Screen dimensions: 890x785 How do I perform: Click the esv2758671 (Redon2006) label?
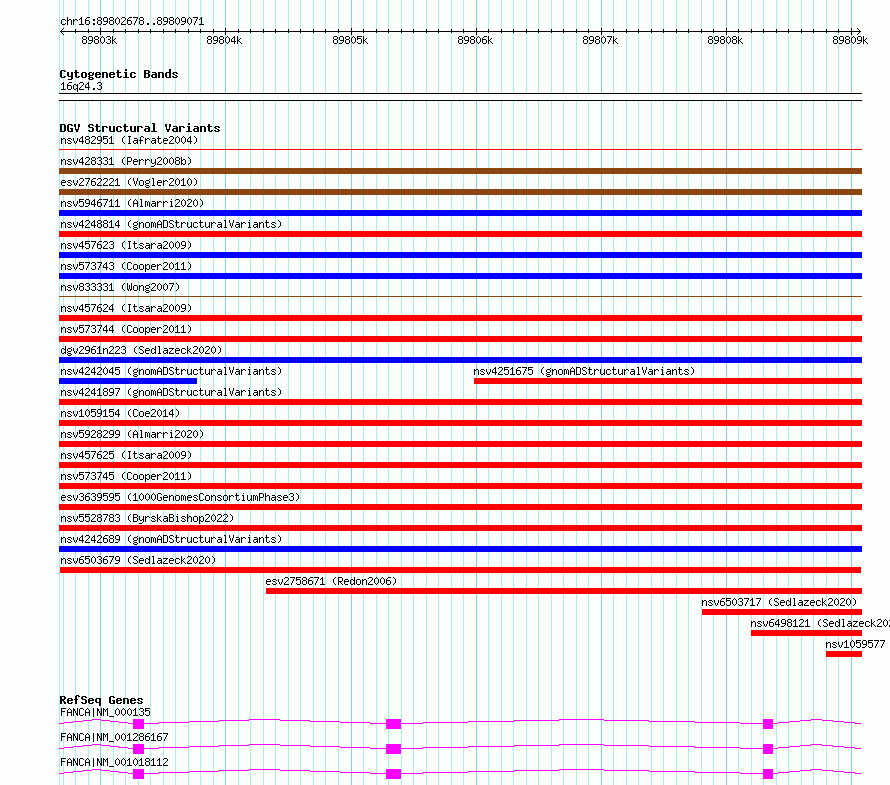331,581
